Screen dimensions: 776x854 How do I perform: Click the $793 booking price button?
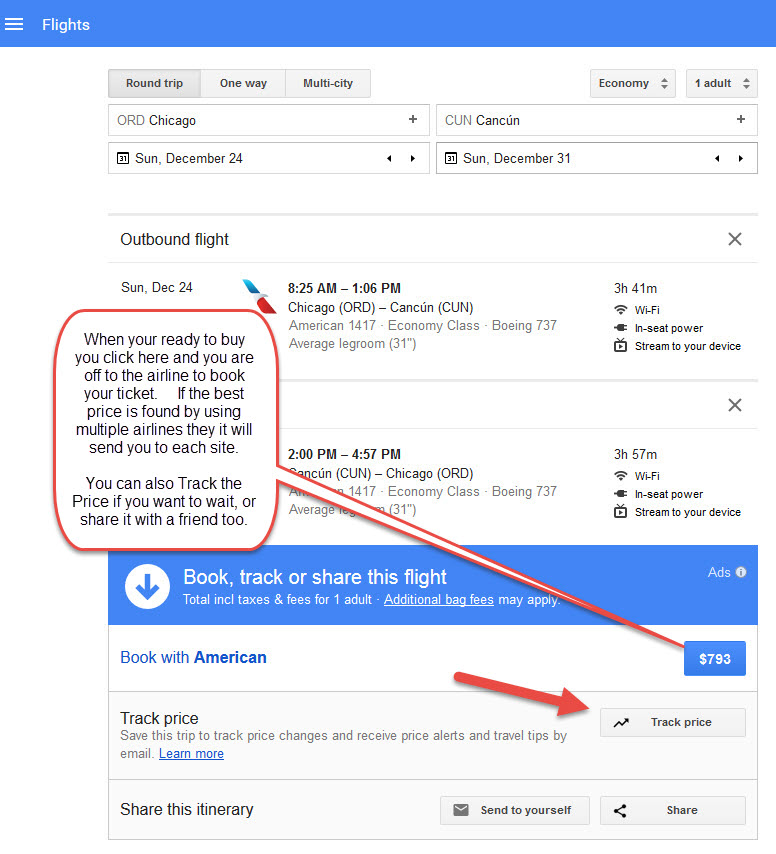point(714,658)
